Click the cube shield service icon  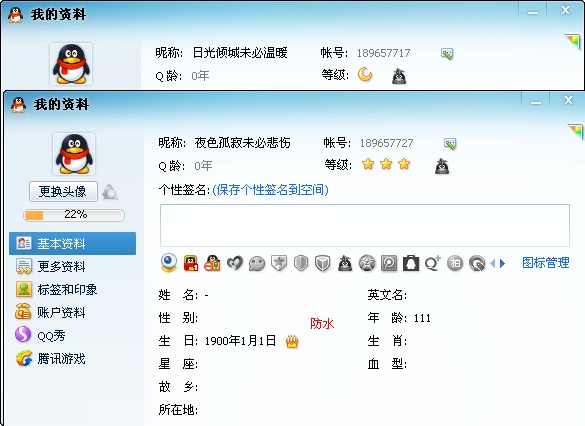(322, 263)
